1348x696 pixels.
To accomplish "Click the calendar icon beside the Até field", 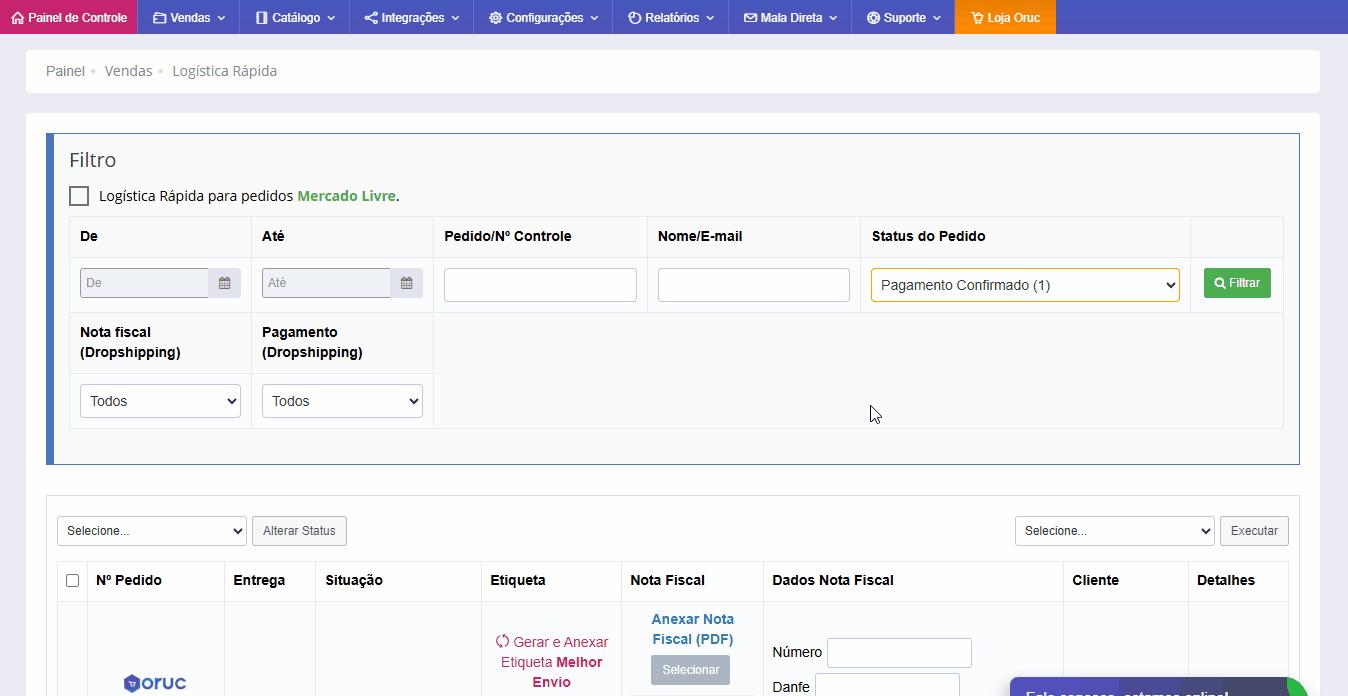I will point(406,283).
